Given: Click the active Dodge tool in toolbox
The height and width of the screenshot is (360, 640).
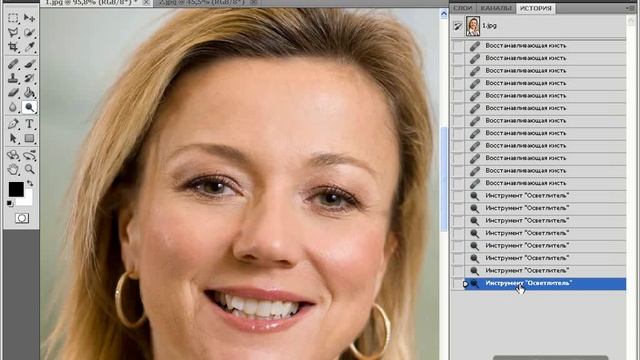Looking at the screenshot, I should [29, 107].
